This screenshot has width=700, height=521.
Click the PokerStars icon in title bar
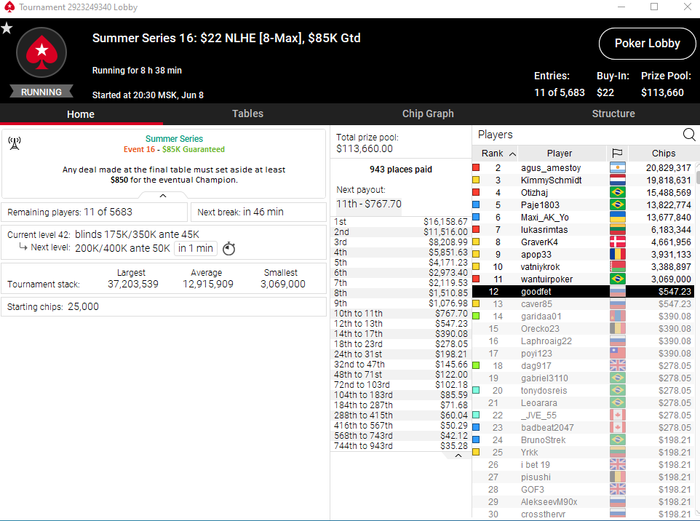tap(9, 7)
